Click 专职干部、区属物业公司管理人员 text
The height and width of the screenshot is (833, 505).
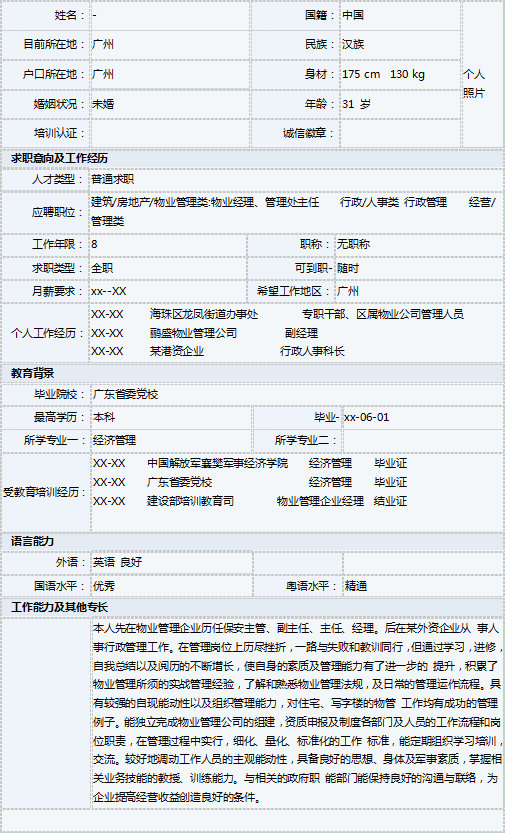(x=382, y=314)
